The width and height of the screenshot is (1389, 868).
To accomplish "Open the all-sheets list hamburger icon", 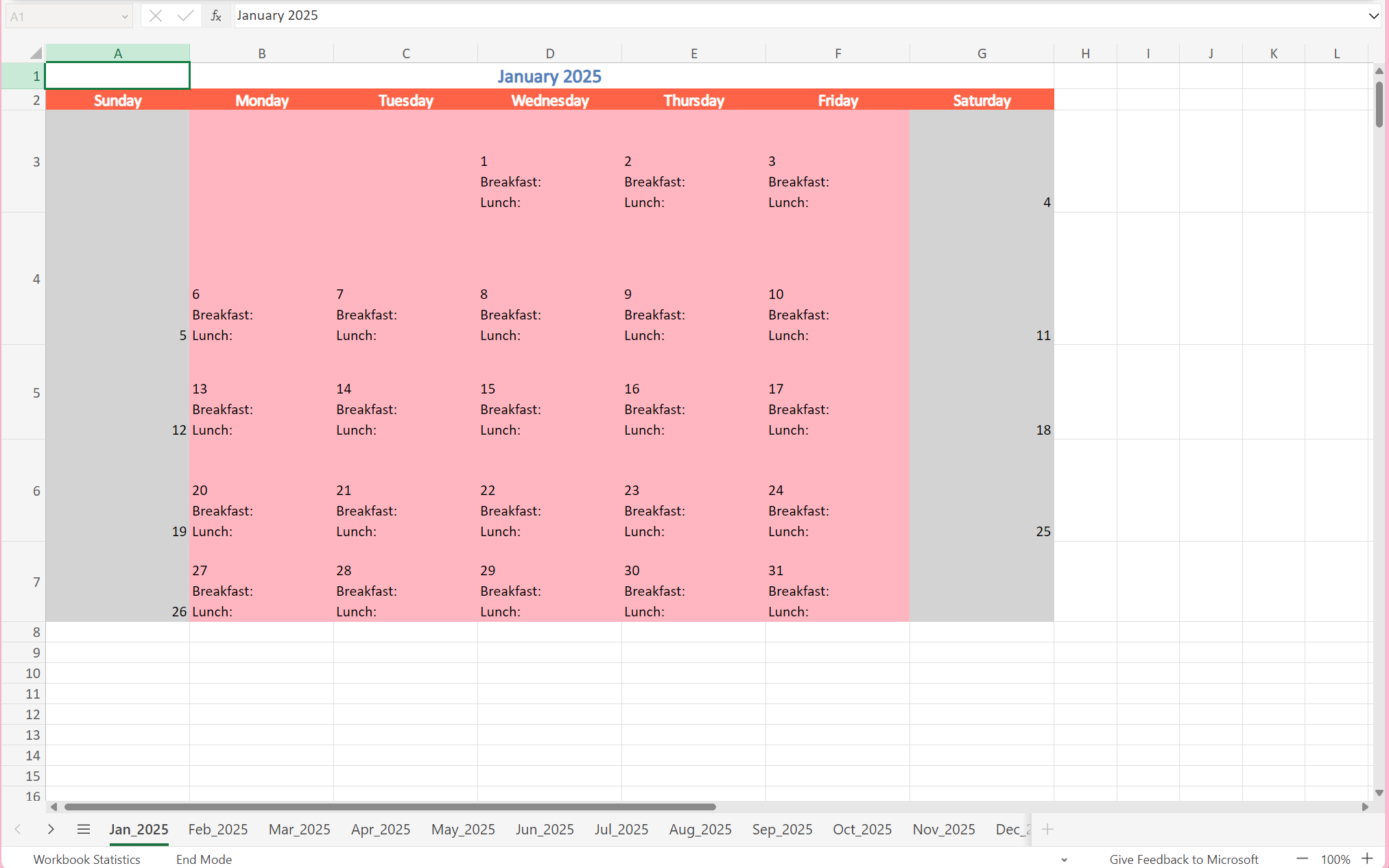I will coord(84,829).
